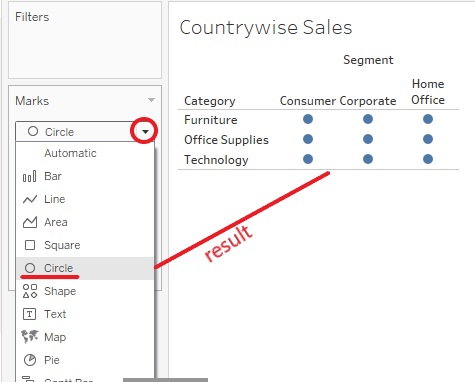The width and height of the screenshot is (475, 382).
Task: Select the Text mark icon
Action: tap(29, 314)
